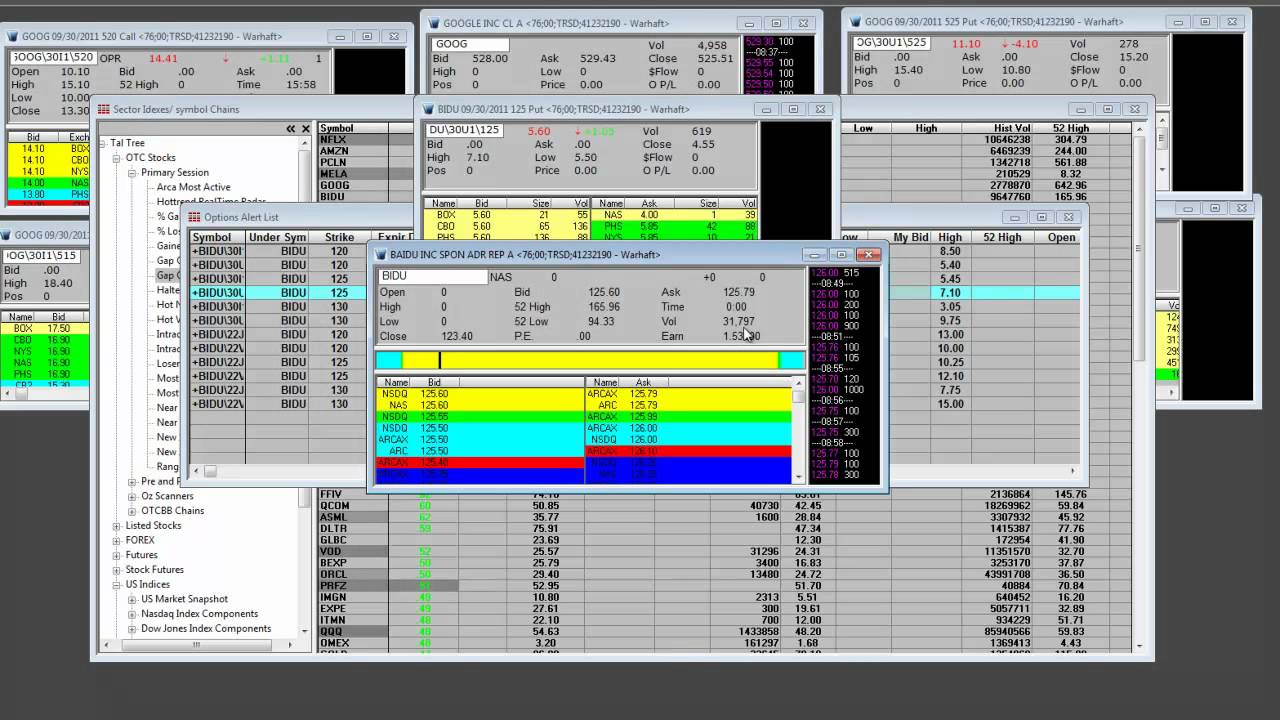Click the GOOG 520 Call window icon
Viewport: 1280px width, 720px height.
coord(13,36)
